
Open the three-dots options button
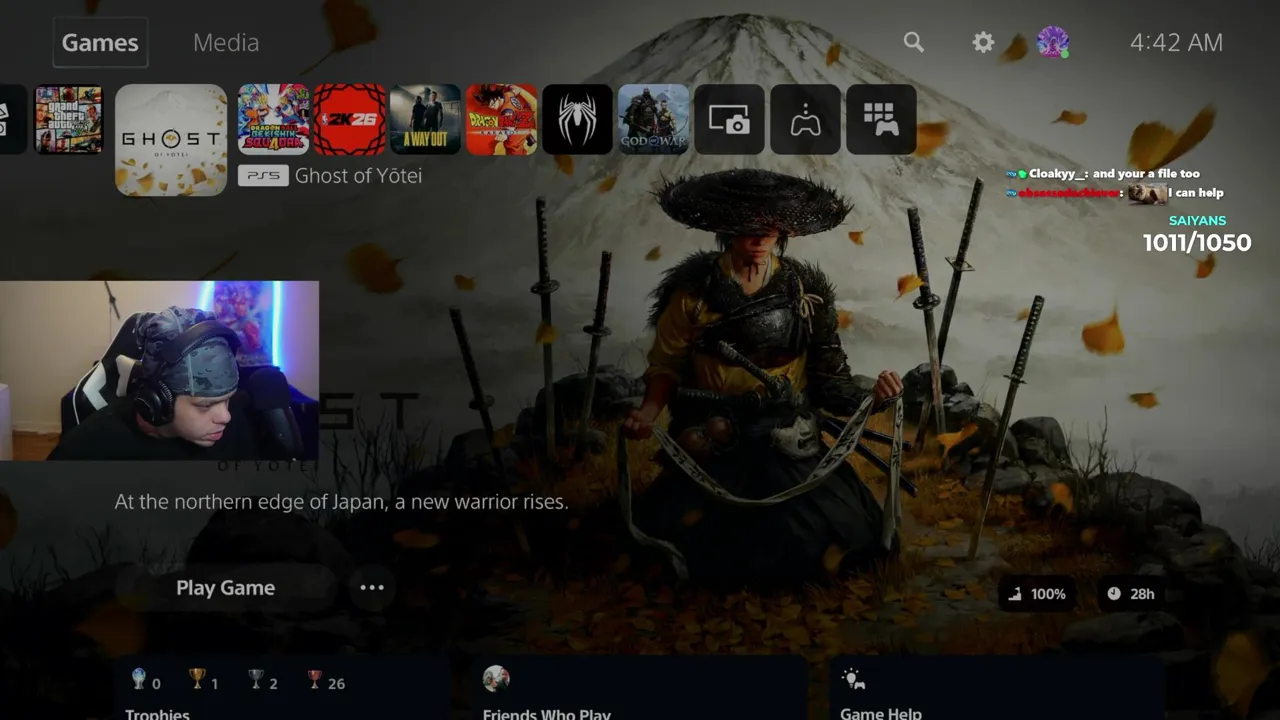372,588
